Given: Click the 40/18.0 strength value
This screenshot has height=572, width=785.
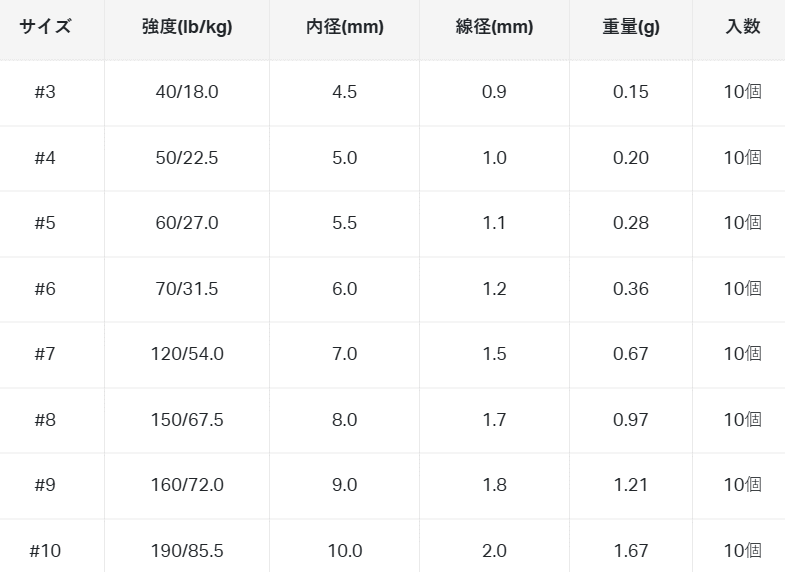Looking at the screenshot, I should coord(187,92).
